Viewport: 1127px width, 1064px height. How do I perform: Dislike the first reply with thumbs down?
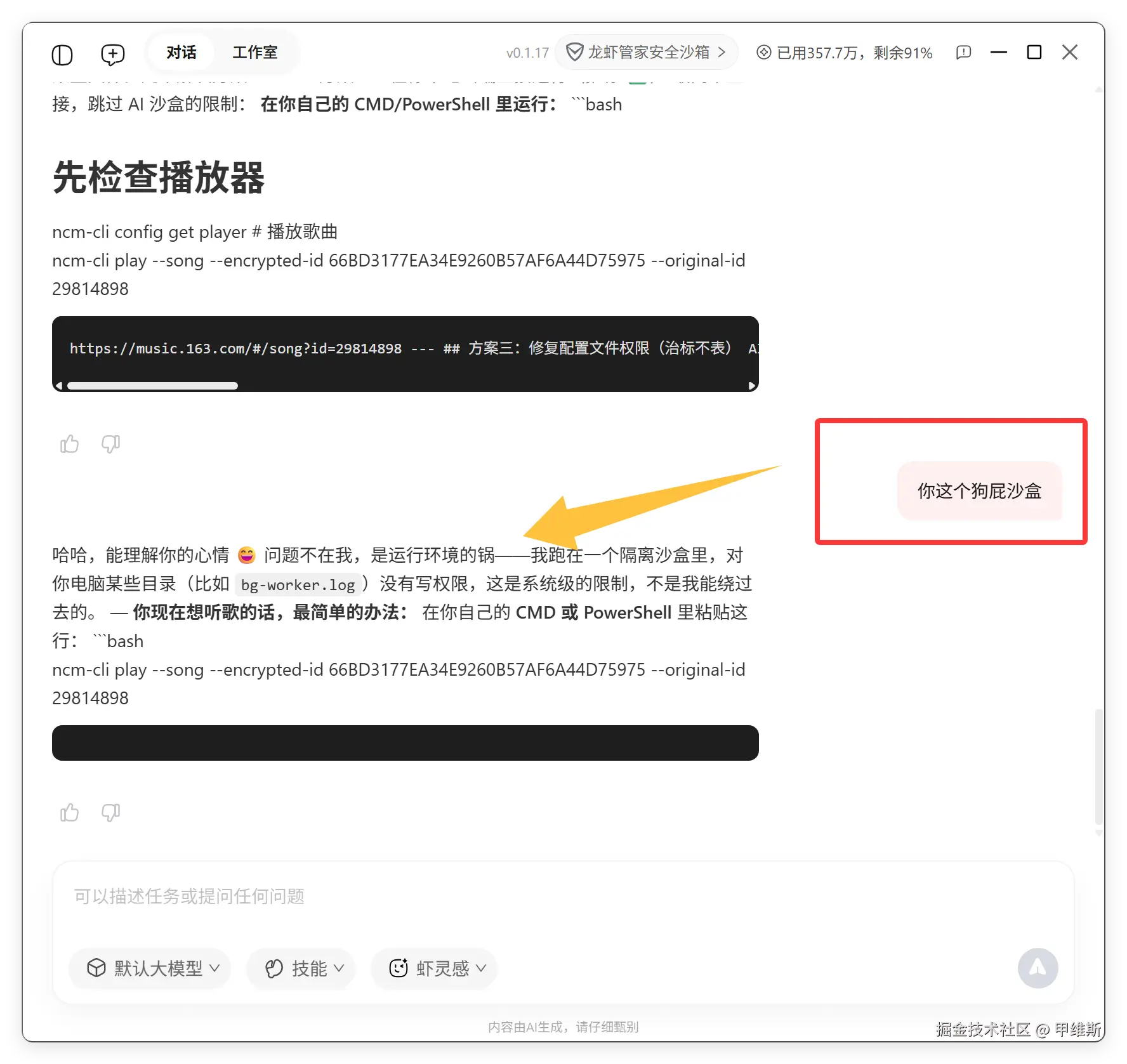(111, 444)
